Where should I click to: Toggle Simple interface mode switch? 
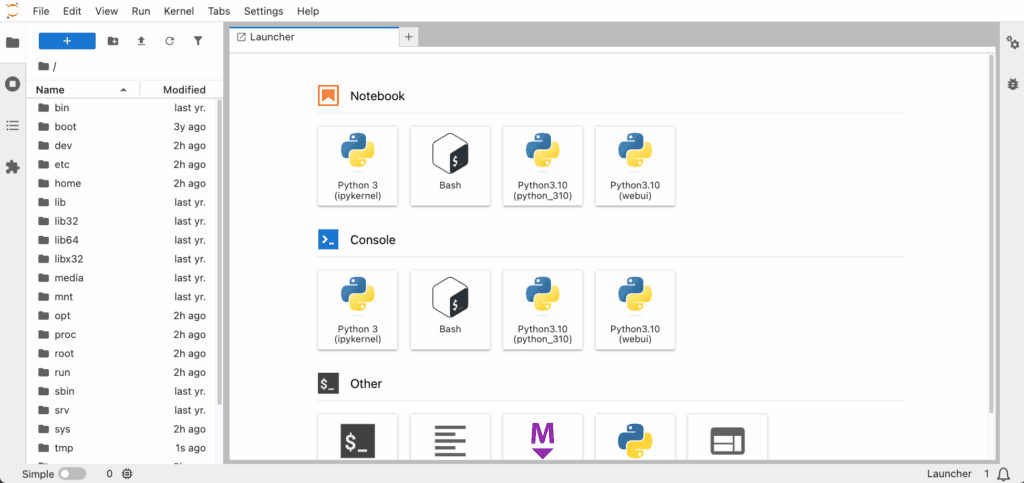[72, 474]
